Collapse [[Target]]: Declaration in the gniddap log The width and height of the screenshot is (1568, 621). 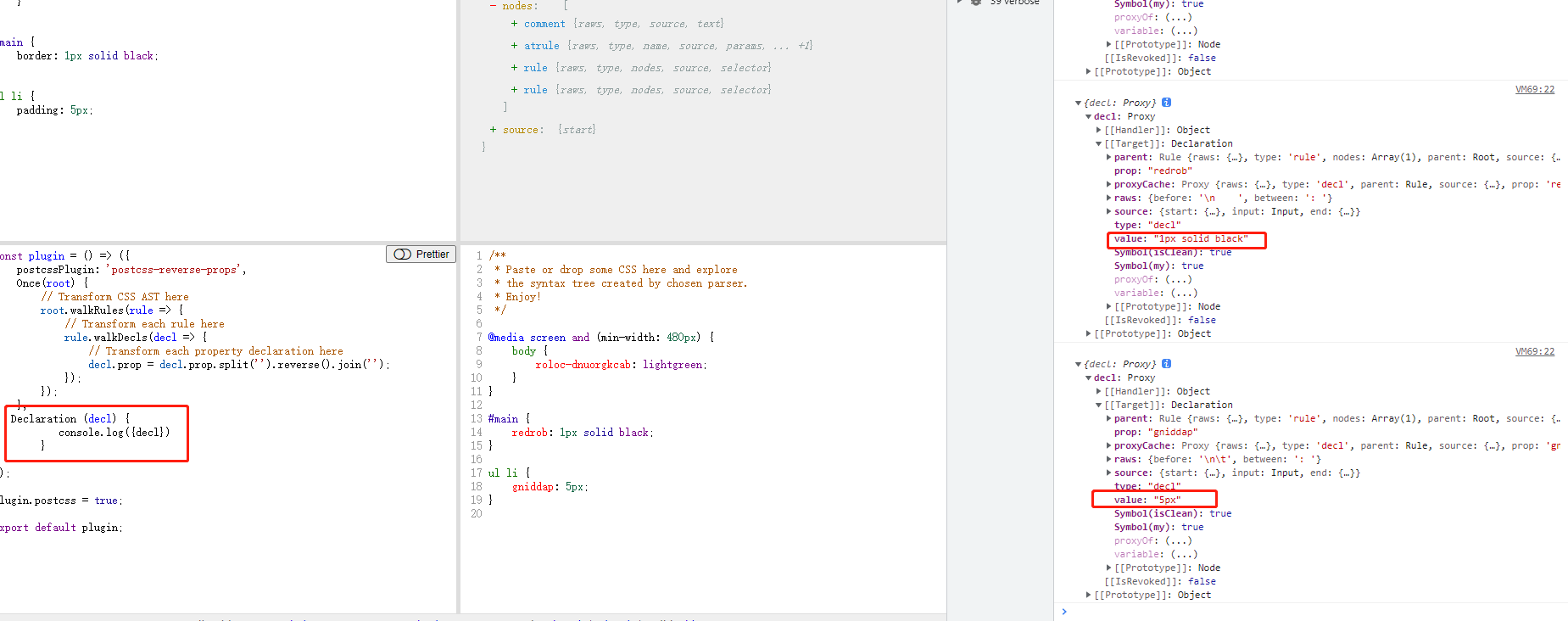(x=1099, y=405)
